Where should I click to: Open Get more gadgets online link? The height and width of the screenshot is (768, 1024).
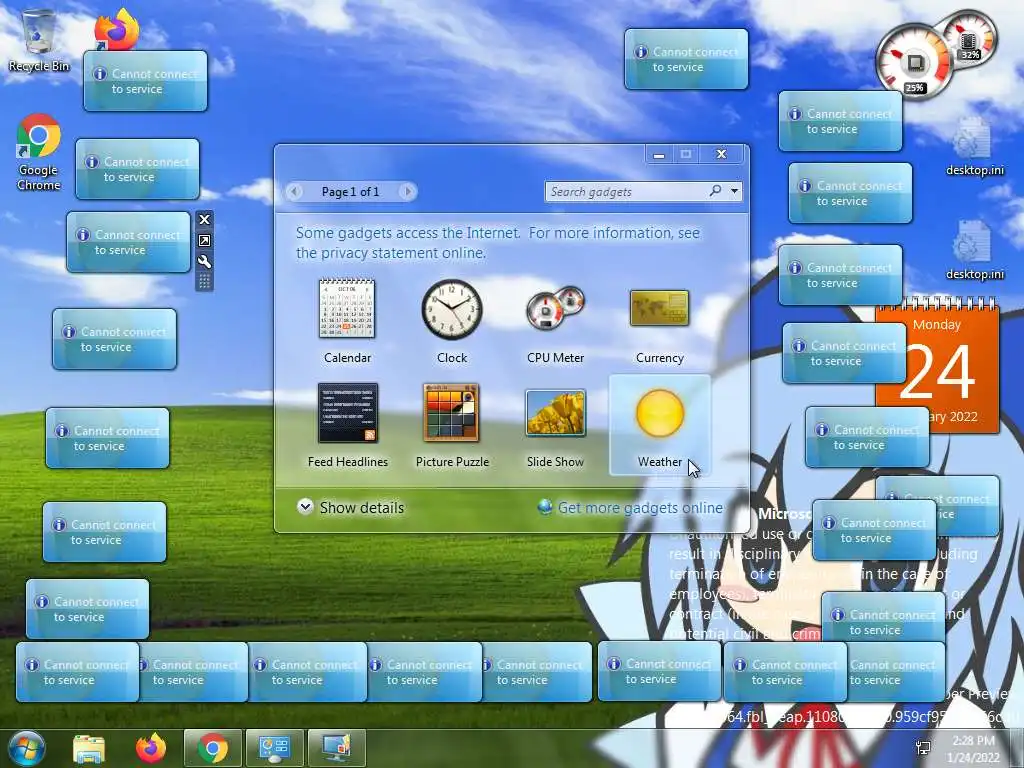click(640, 507)
